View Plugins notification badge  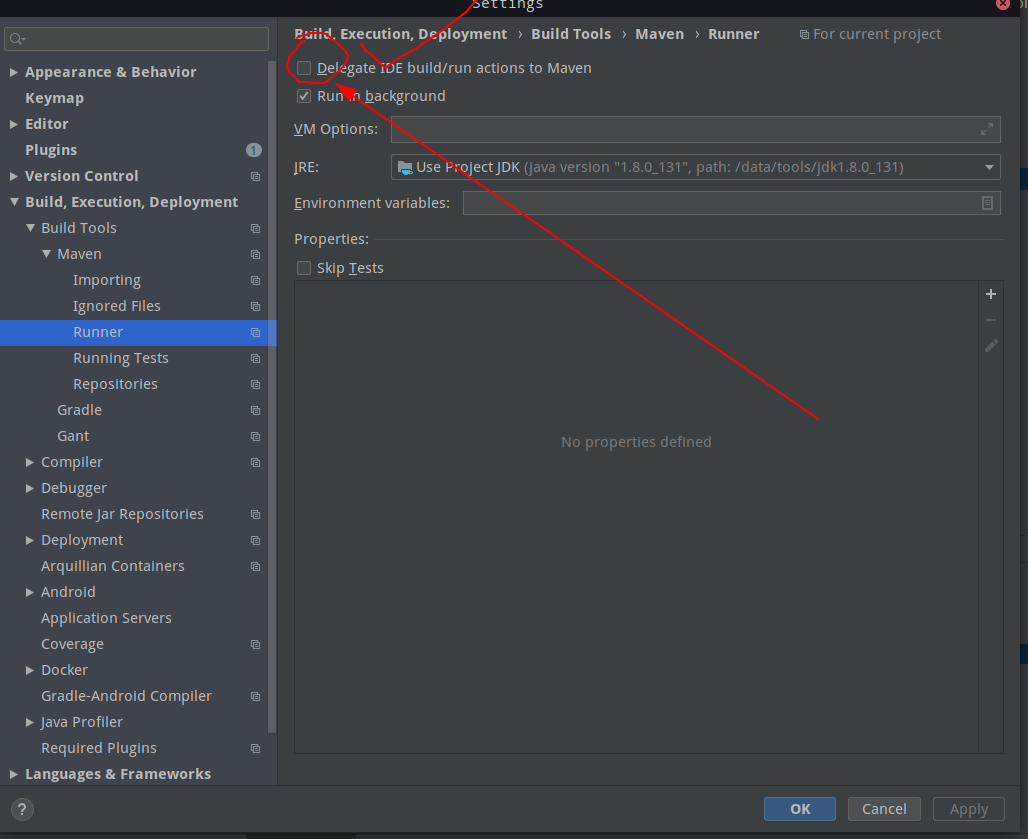point(254,149)
